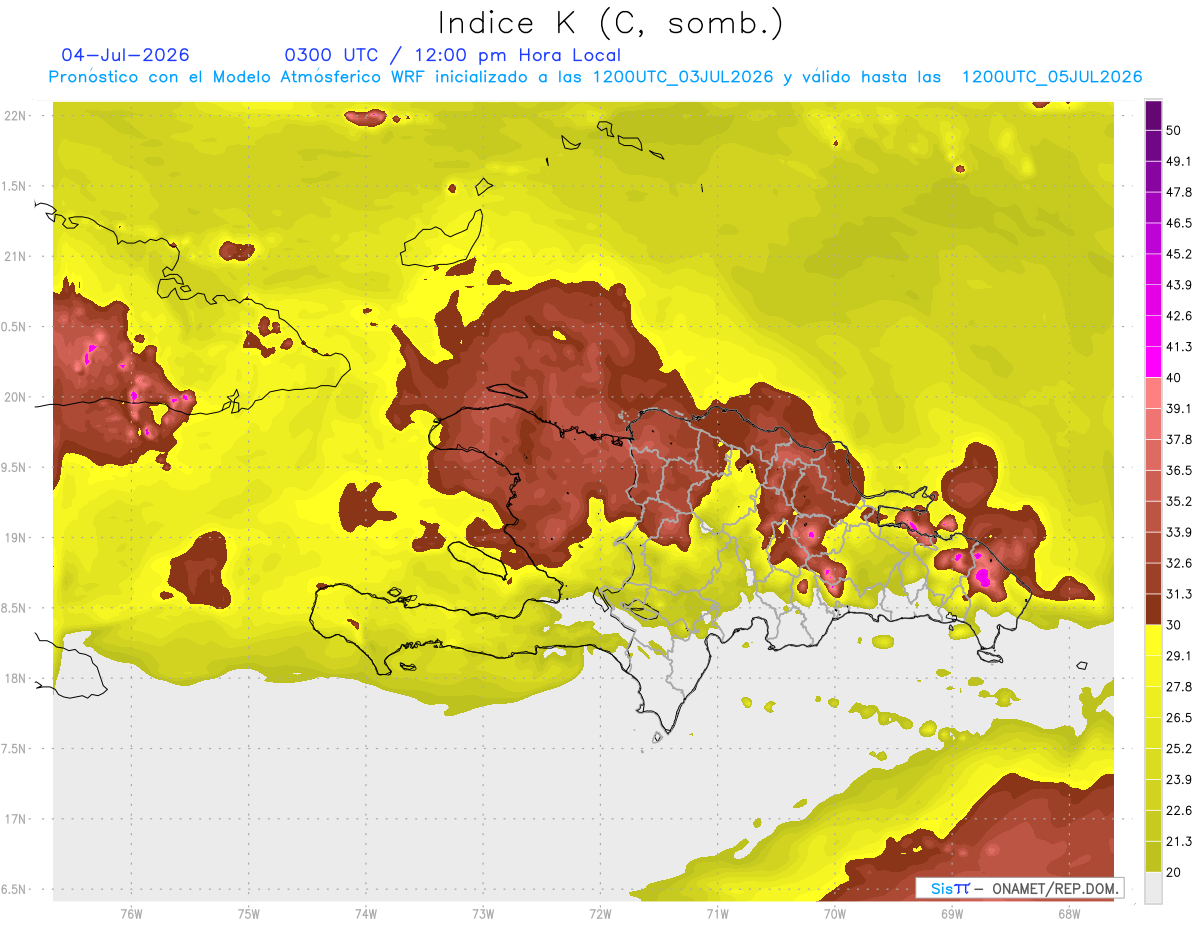Viewport: 1200px width, 927px height.
Task: Click the longitude label "69W"
Action: tap(952, 913)
